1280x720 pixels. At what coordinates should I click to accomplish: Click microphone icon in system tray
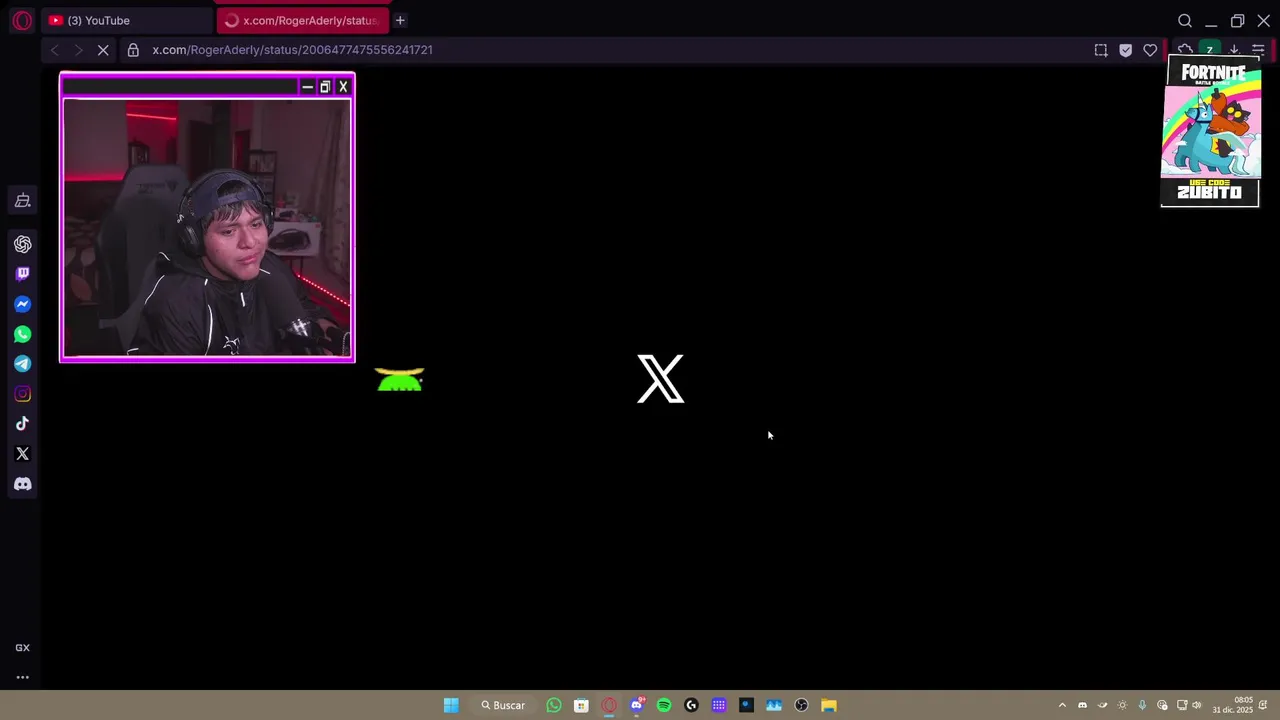(1142, 705)
